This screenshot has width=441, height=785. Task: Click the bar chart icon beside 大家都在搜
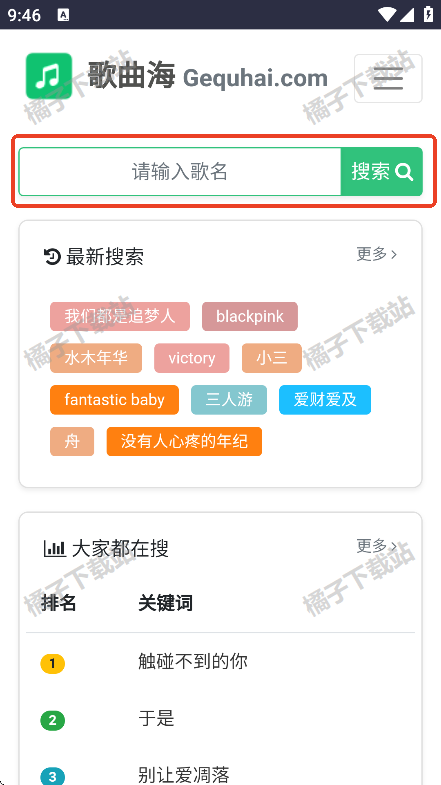55,549
